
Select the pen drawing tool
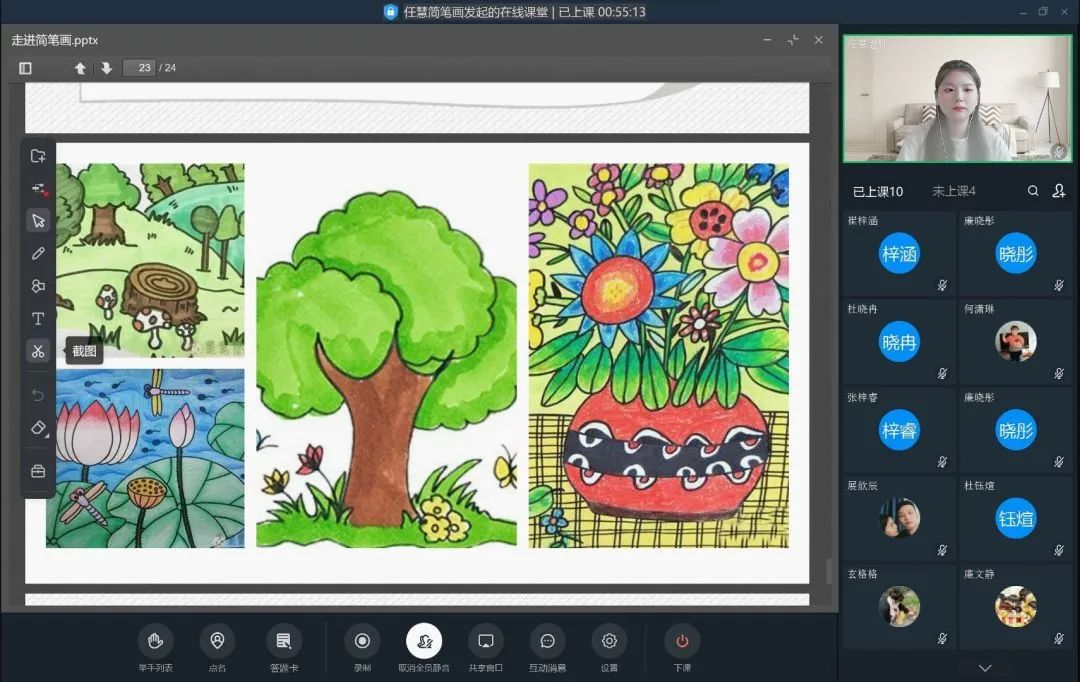[38, 253]
